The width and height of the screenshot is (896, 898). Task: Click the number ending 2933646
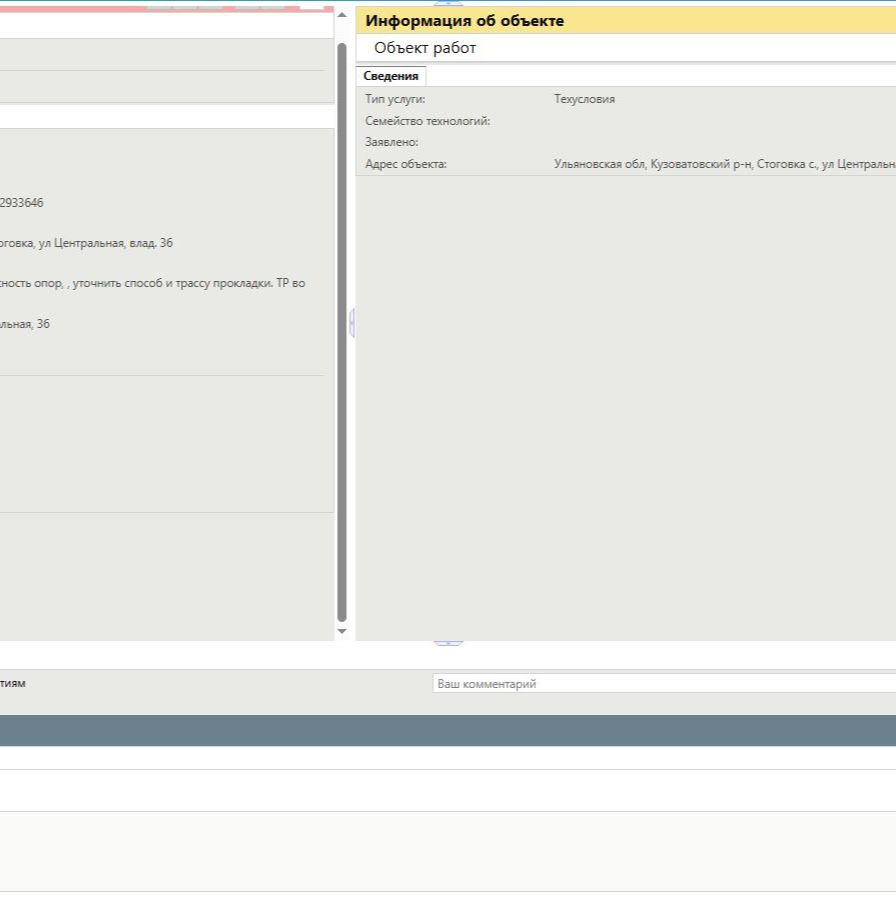pyautogui.click(x=22, y=203)
